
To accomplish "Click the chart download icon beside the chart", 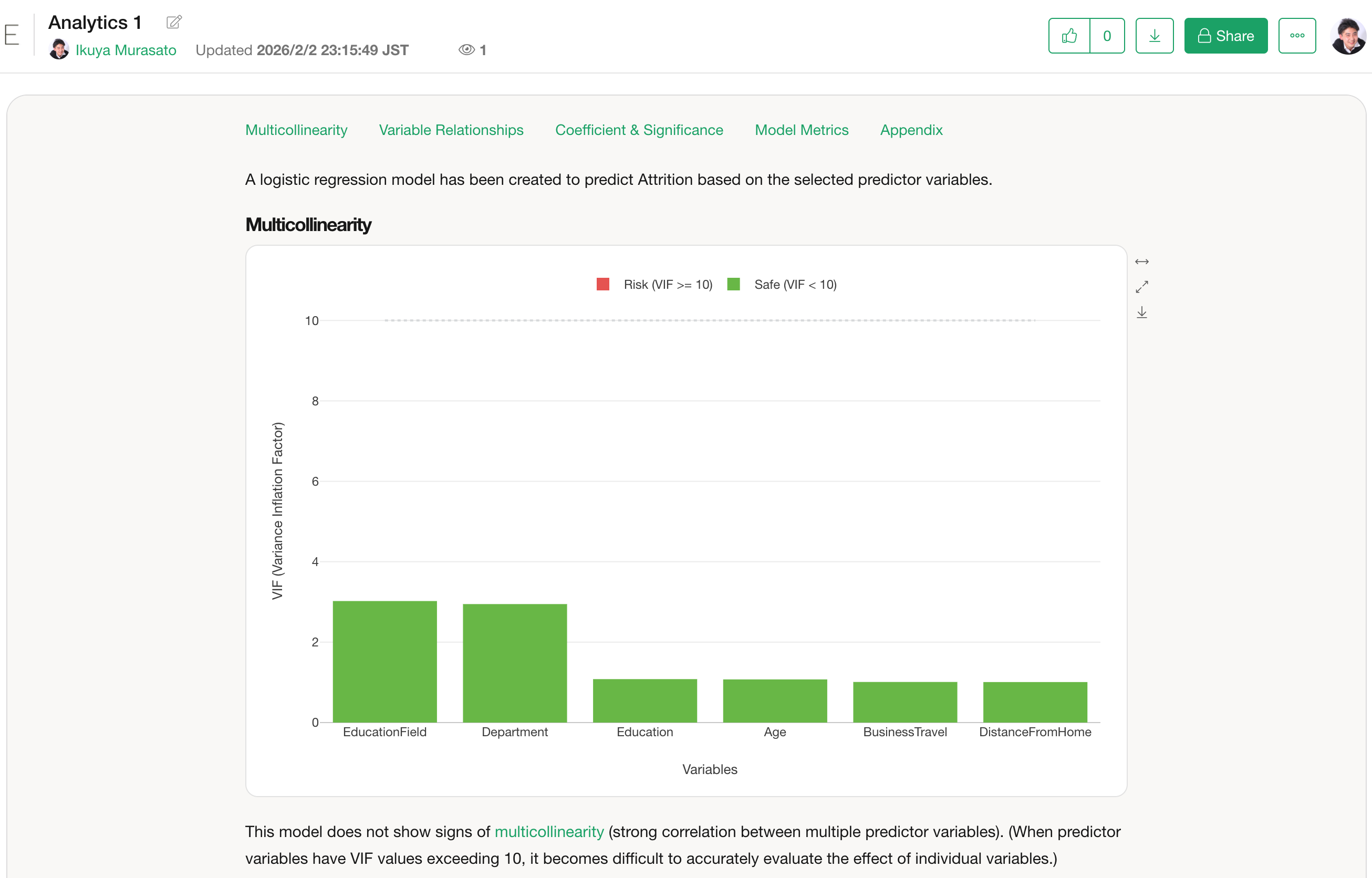I will pos(1141,312).
